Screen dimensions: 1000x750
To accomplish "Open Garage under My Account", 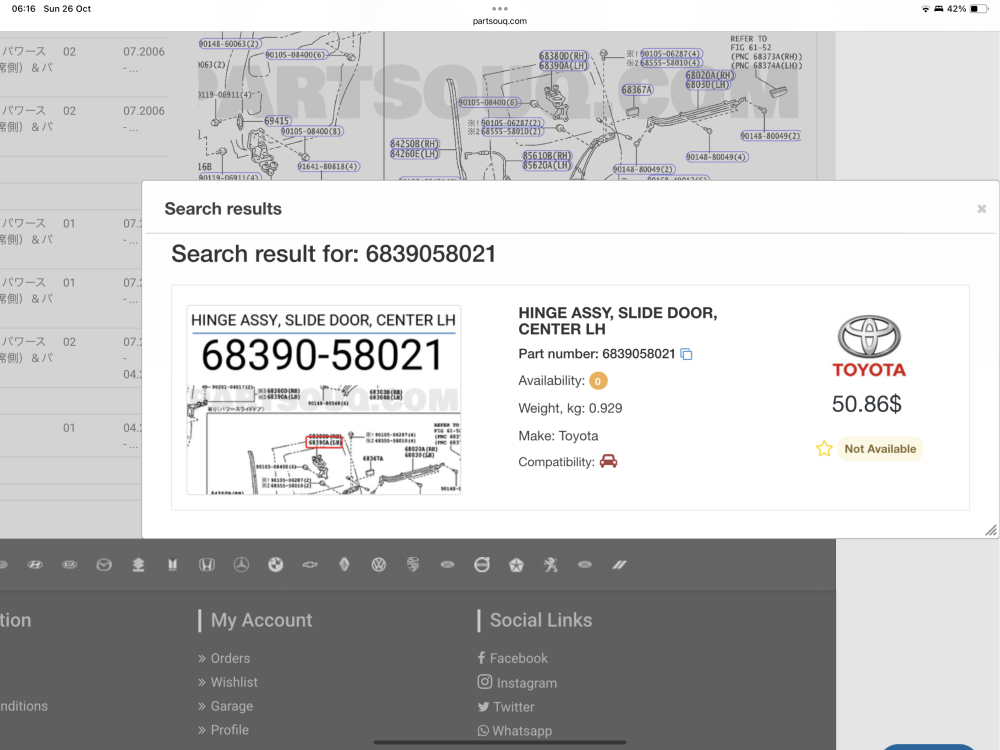I will pyautogui.click(x=232, y=706).
